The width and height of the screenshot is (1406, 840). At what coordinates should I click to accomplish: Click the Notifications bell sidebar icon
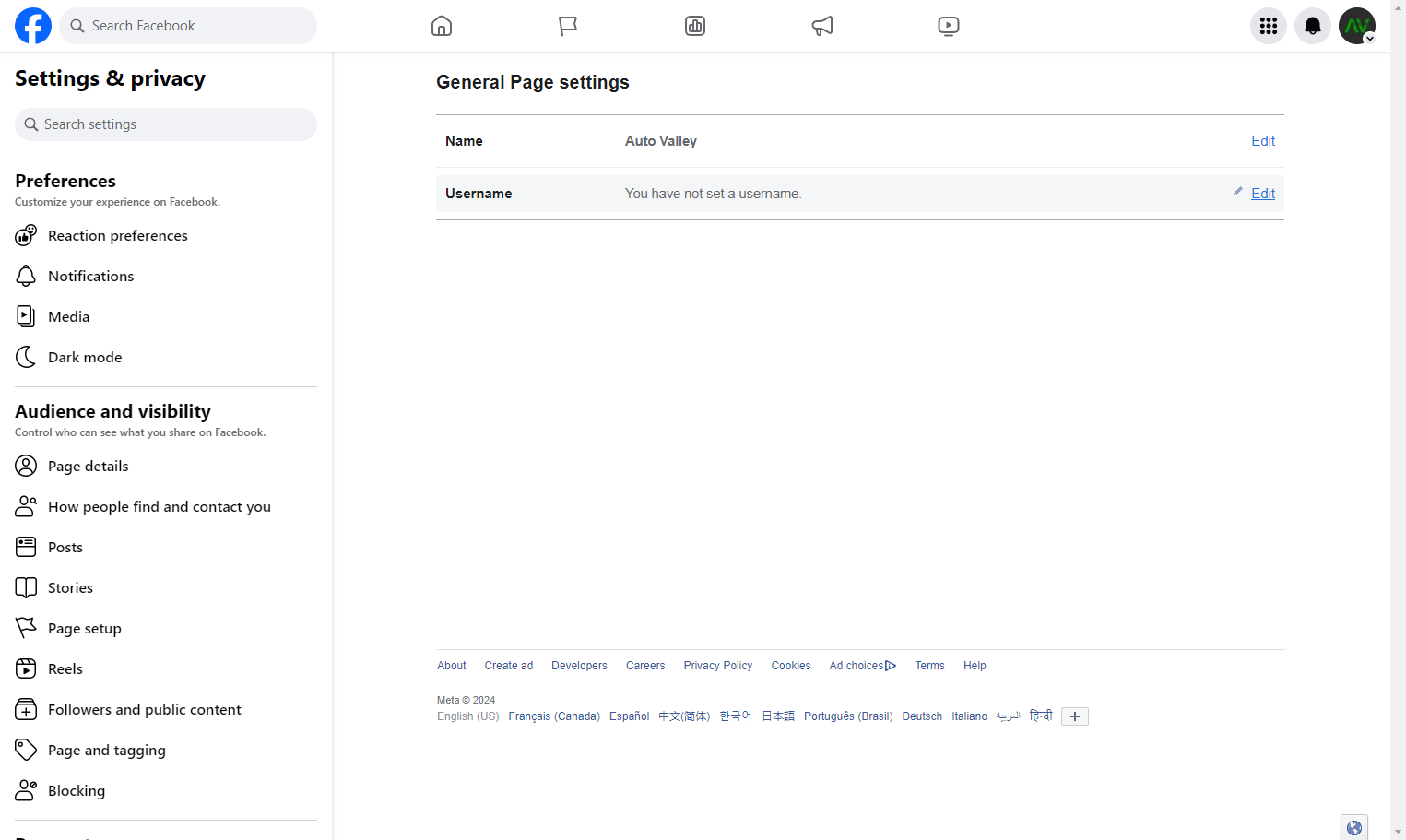pyautogui.click(x=26, y=276)
